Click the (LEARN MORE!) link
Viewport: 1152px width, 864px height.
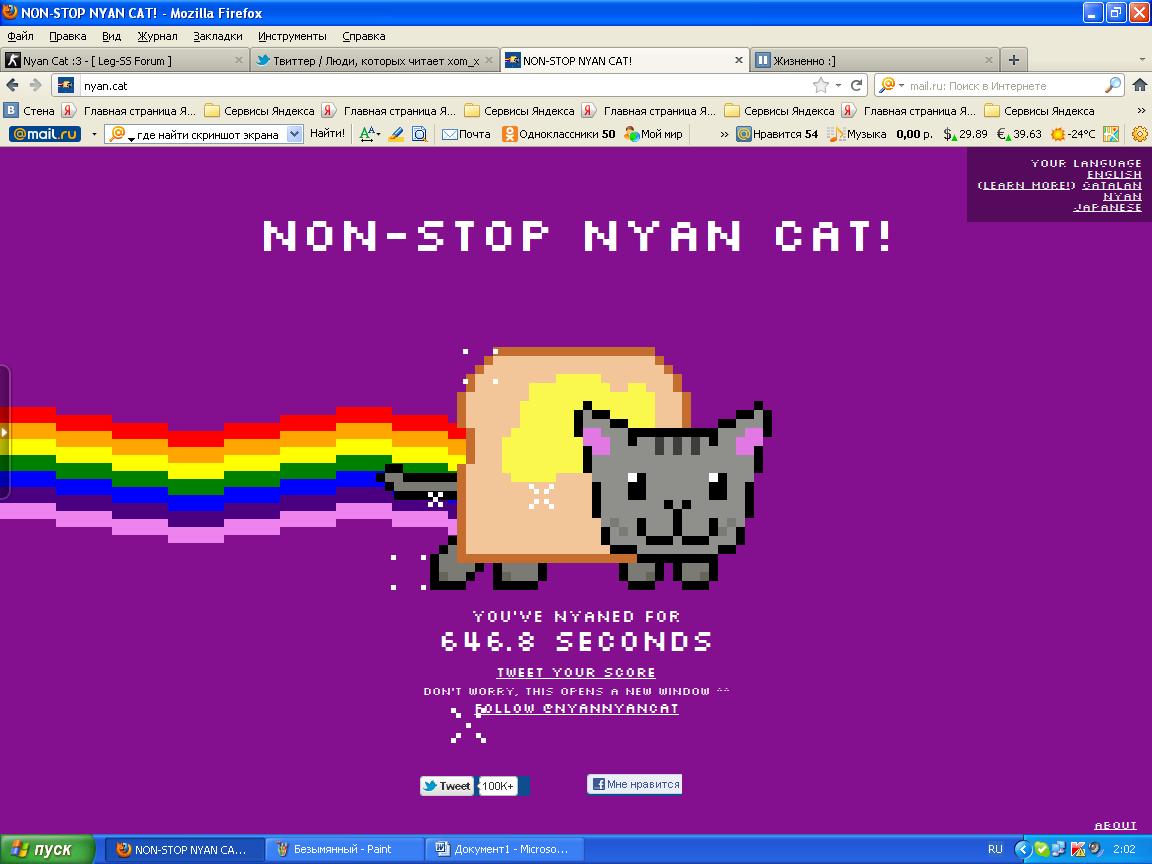tap(1026, 185)
